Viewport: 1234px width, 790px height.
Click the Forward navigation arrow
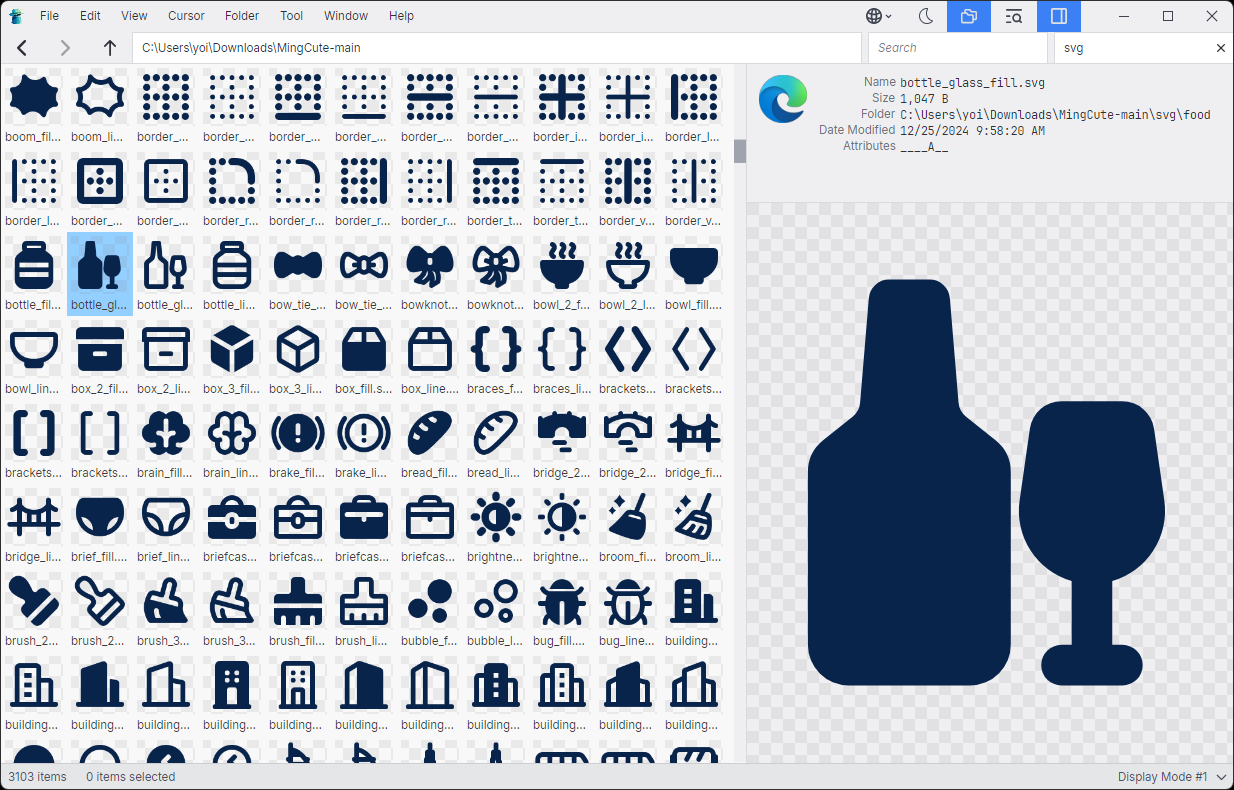coord(66,48)
